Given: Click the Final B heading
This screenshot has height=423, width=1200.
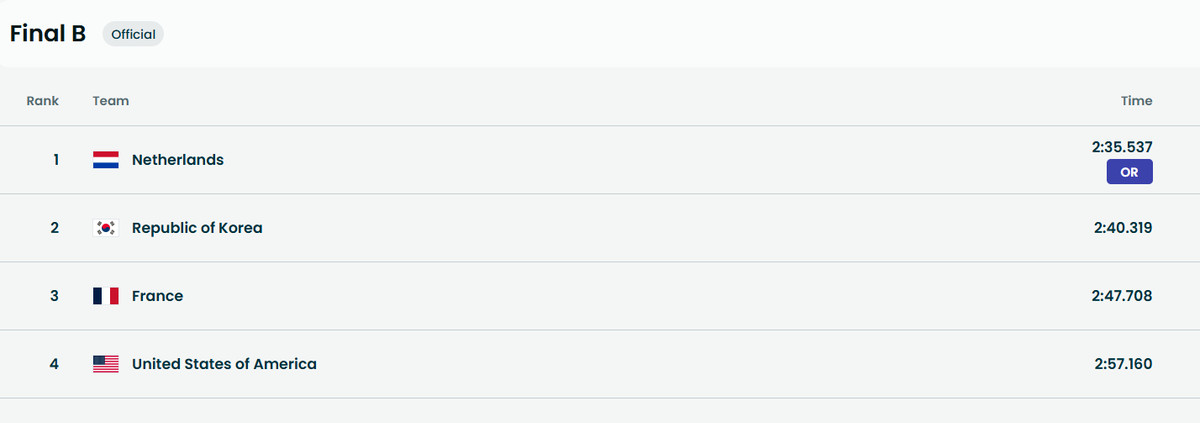Looking at the screenshot, I should (48, 33).
